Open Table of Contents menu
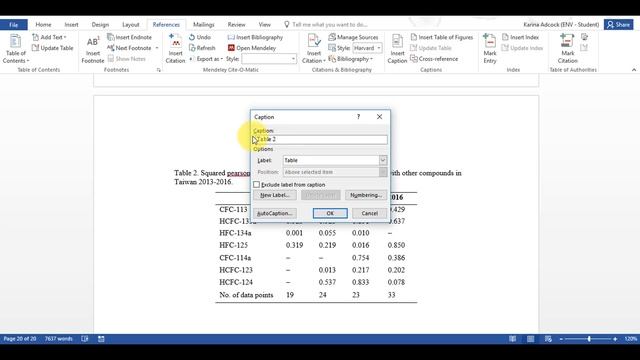The image size is (640, 360). point(16,49)
